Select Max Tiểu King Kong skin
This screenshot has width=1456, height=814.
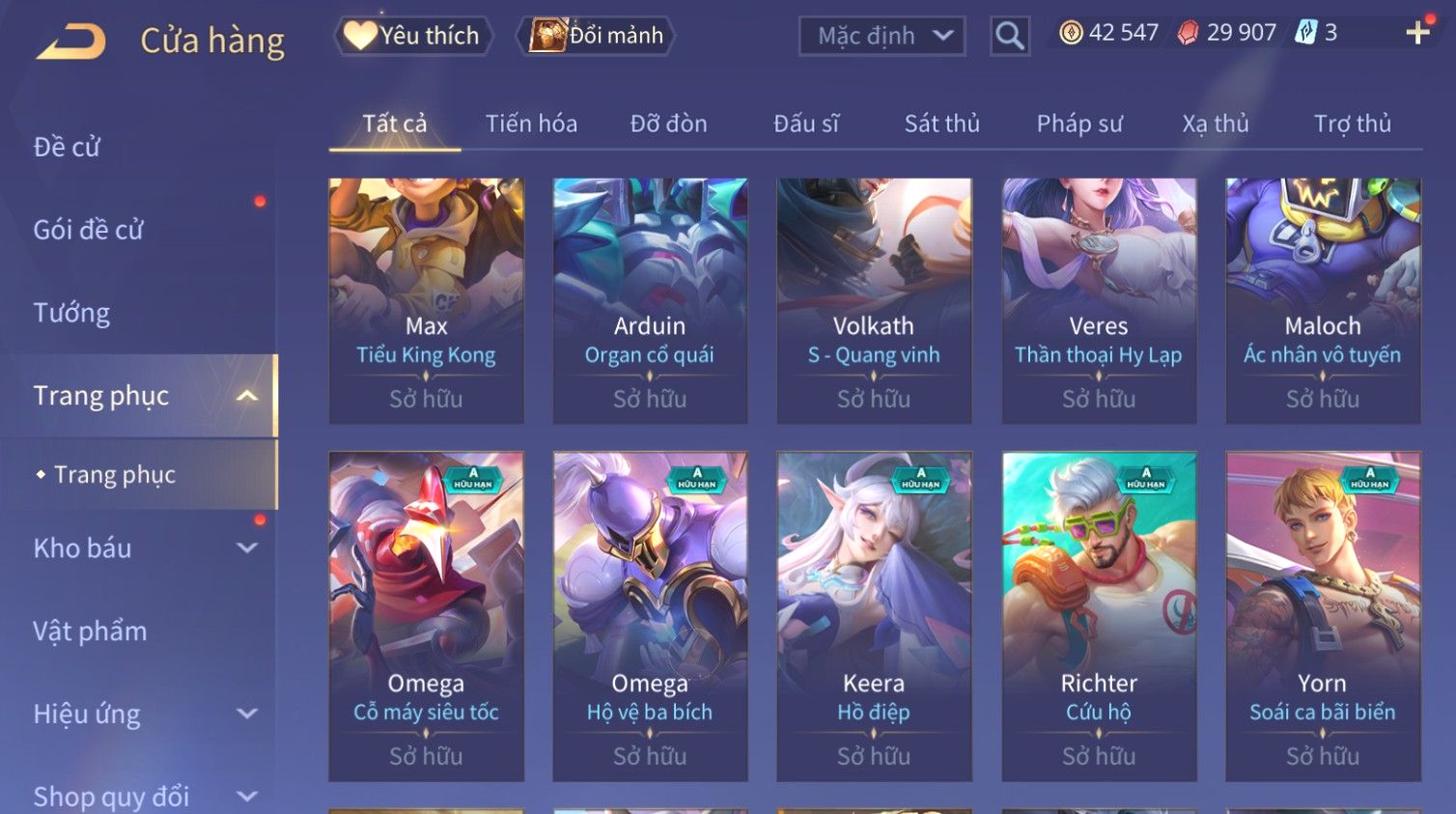426,300
